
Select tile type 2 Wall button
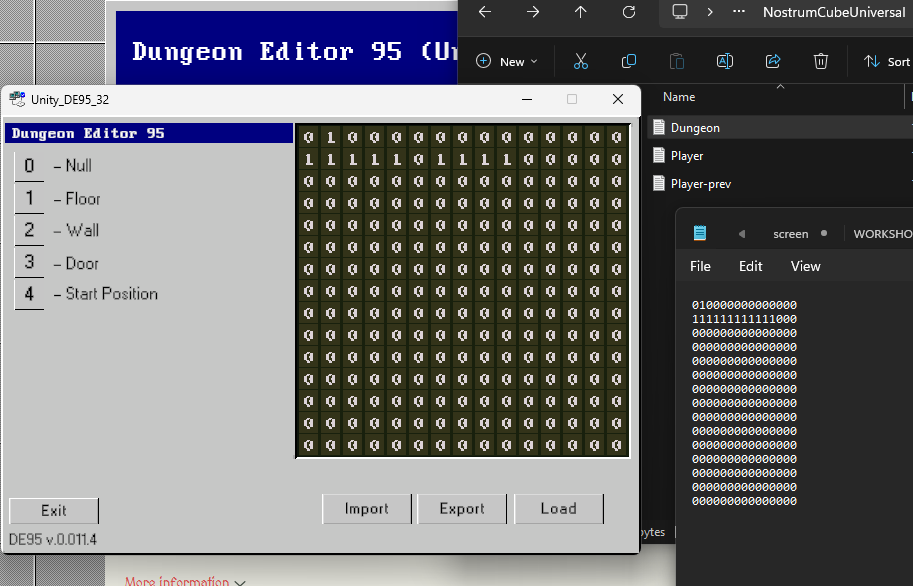tap(29, 230)
